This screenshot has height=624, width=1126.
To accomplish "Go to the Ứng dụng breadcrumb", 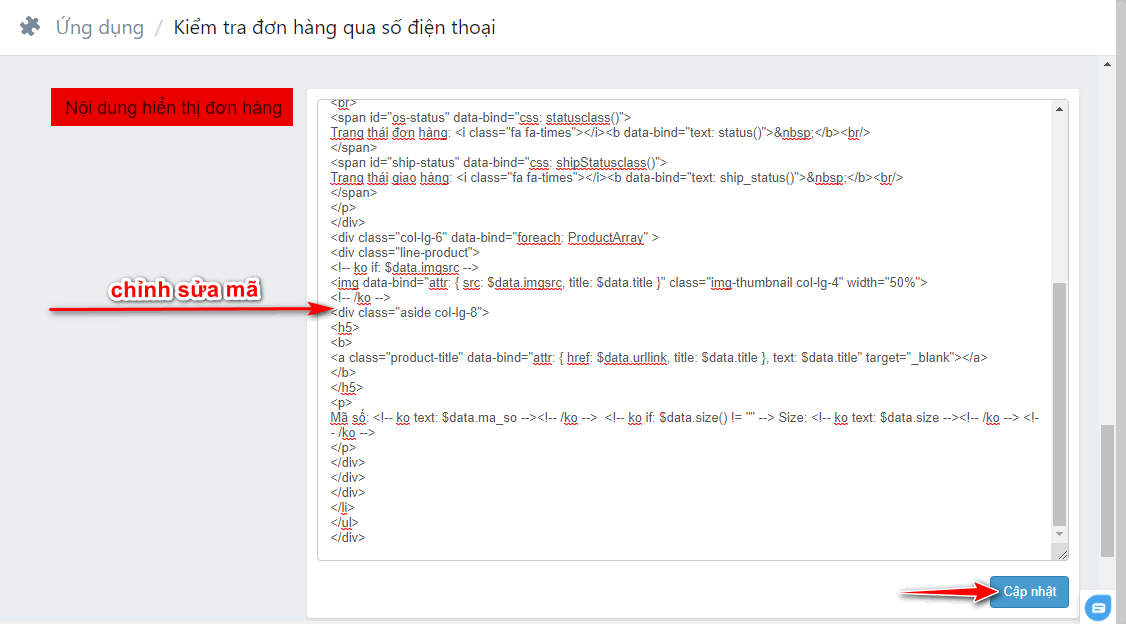I will 99,27.
